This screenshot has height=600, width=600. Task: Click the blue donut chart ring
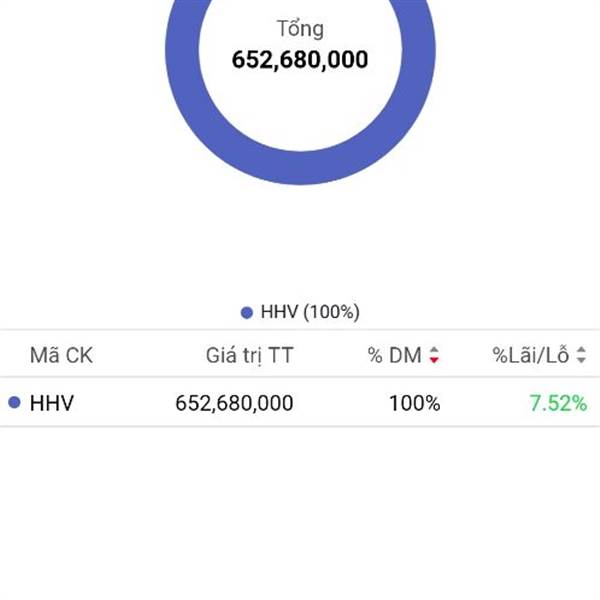[300, 168]
